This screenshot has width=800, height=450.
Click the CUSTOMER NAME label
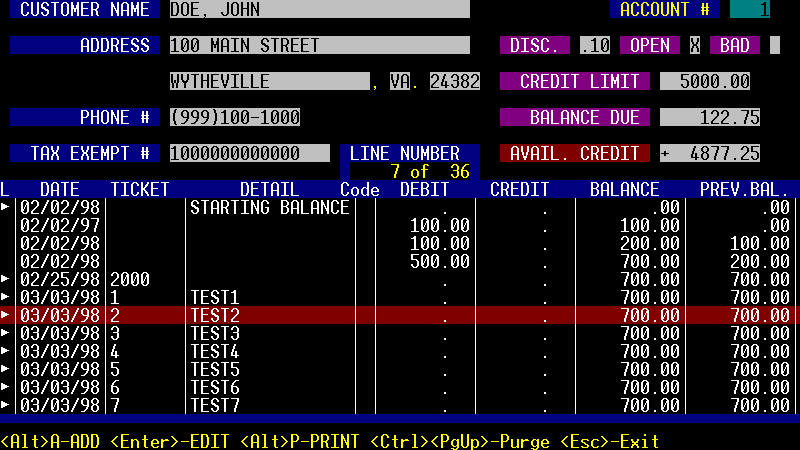click(x=85, y=9)
